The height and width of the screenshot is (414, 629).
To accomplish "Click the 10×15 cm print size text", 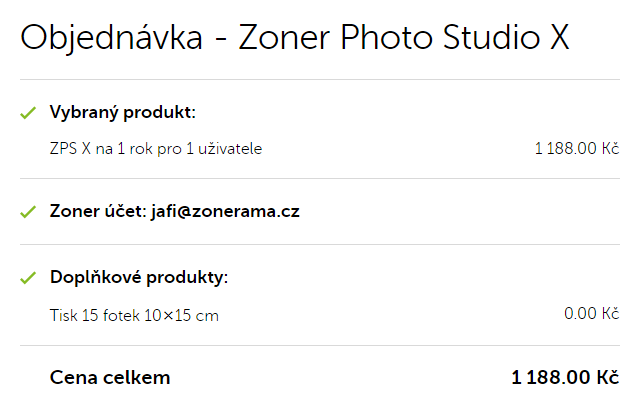I will [x=181, y=316].
